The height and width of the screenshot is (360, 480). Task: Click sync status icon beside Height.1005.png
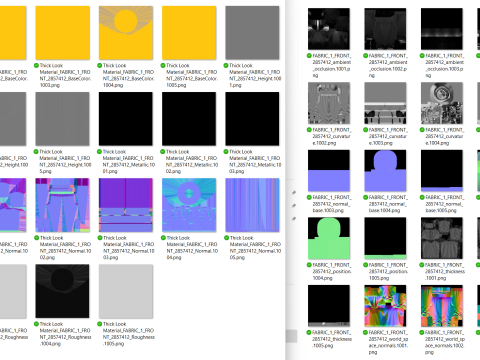36,152
